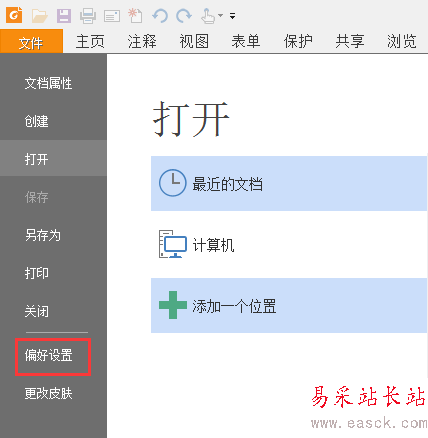
Task: Click the email envelope icon
Action: pos(112,16)
